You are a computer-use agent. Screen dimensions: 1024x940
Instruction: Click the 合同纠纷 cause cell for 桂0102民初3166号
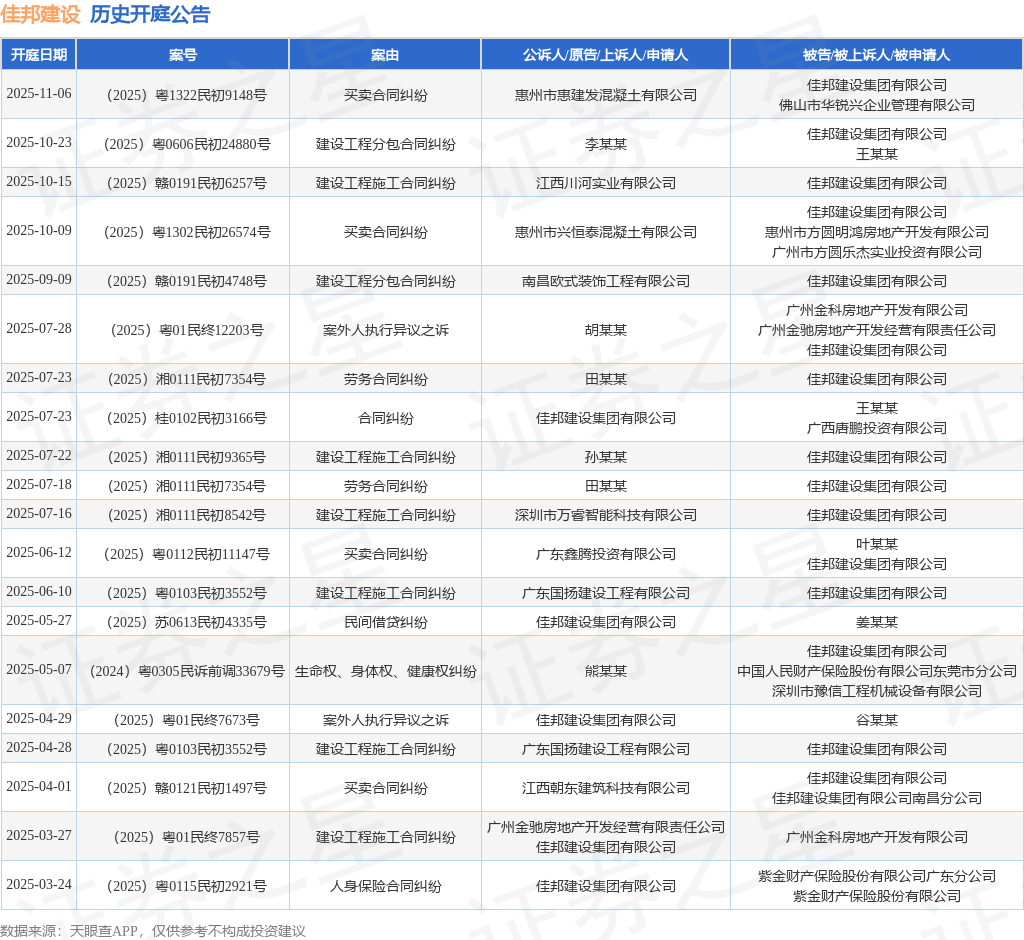click(385, 418)
